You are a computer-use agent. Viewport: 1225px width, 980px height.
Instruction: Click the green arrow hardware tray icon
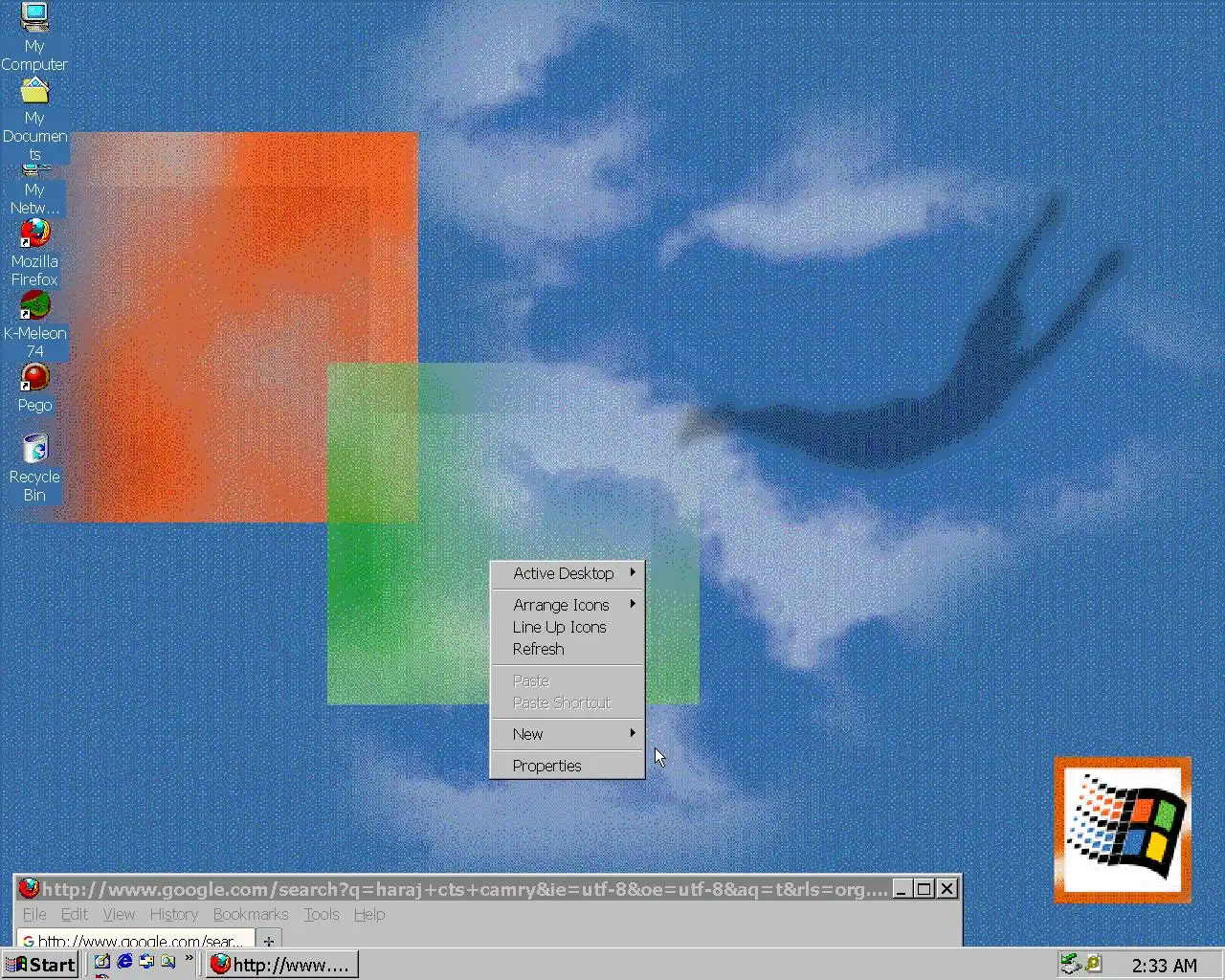(x=1071, y=964)
